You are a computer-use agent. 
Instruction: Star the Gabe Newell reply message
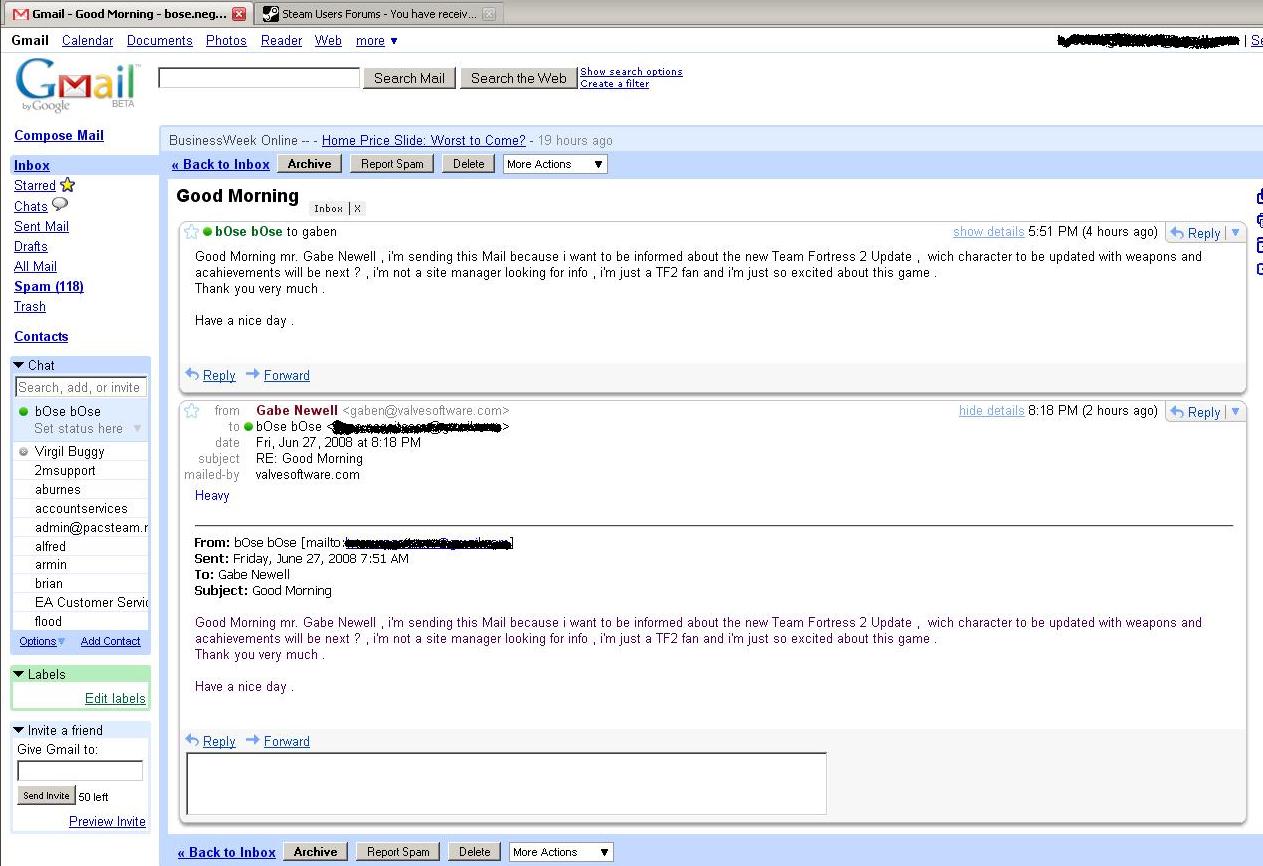[x=192, y=411]
